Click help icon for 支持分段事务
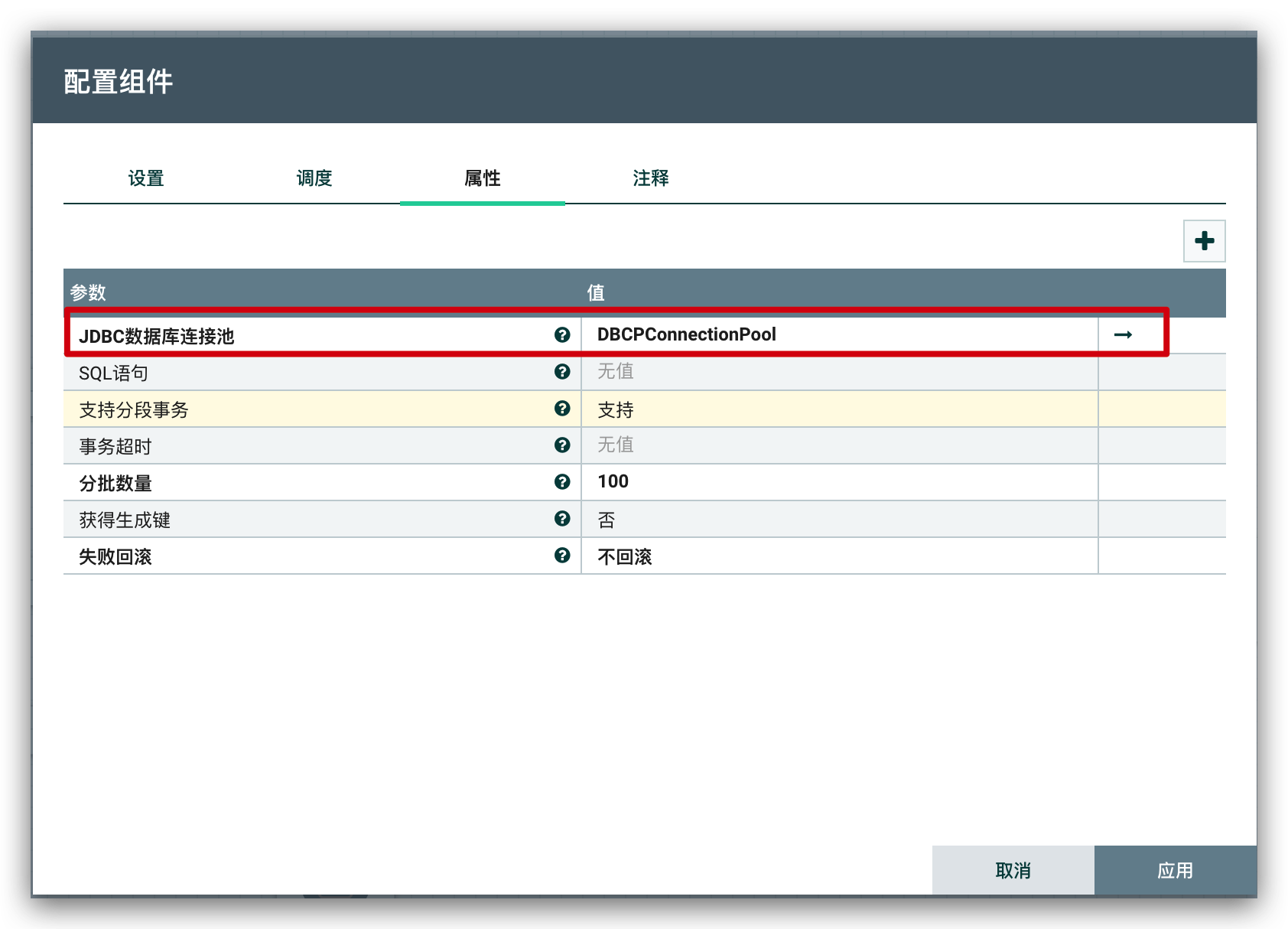This screenshot has width=1288, height=929. [562, 409]
